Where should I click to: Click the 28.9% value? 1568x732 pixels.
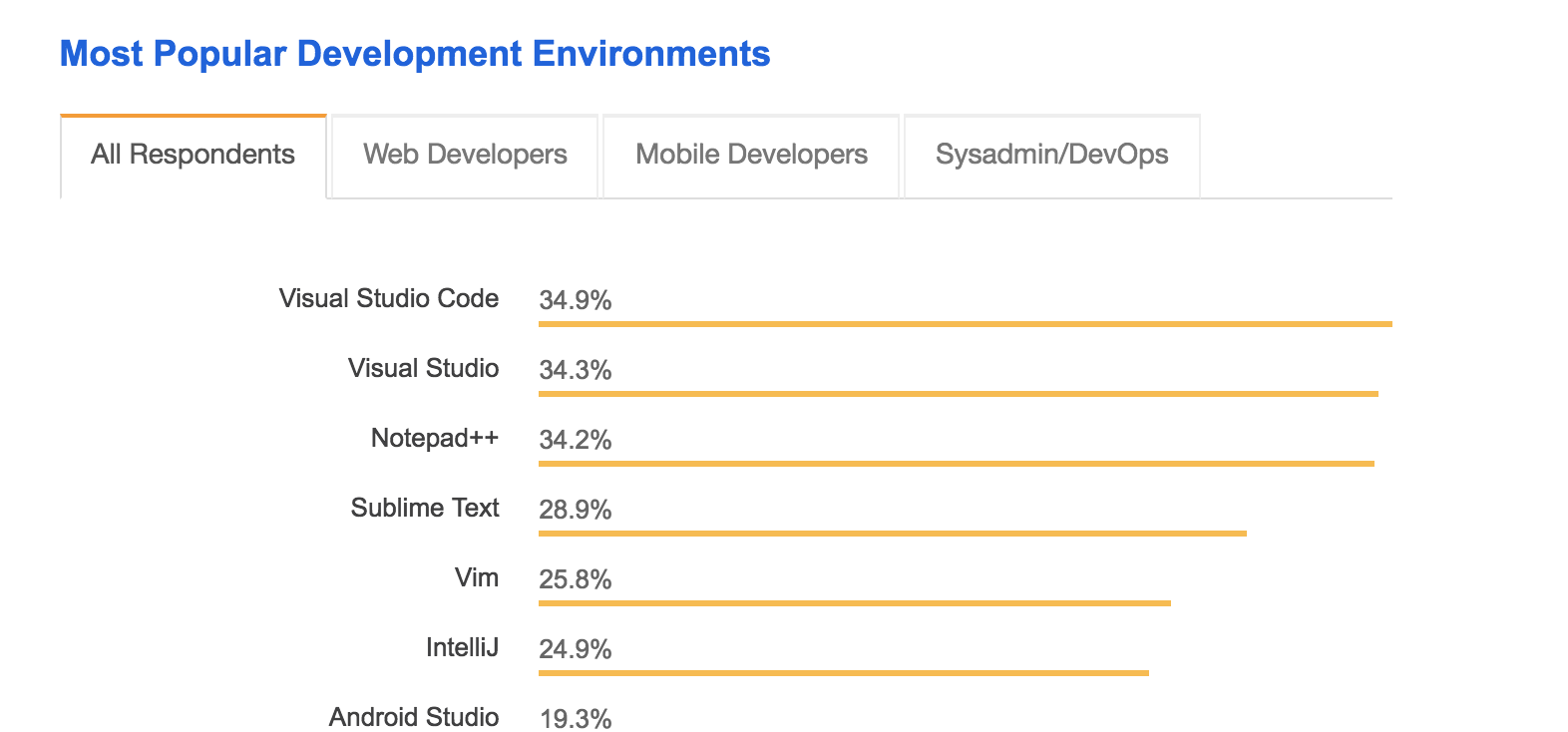pyautogui.click(x=576, y=510)
